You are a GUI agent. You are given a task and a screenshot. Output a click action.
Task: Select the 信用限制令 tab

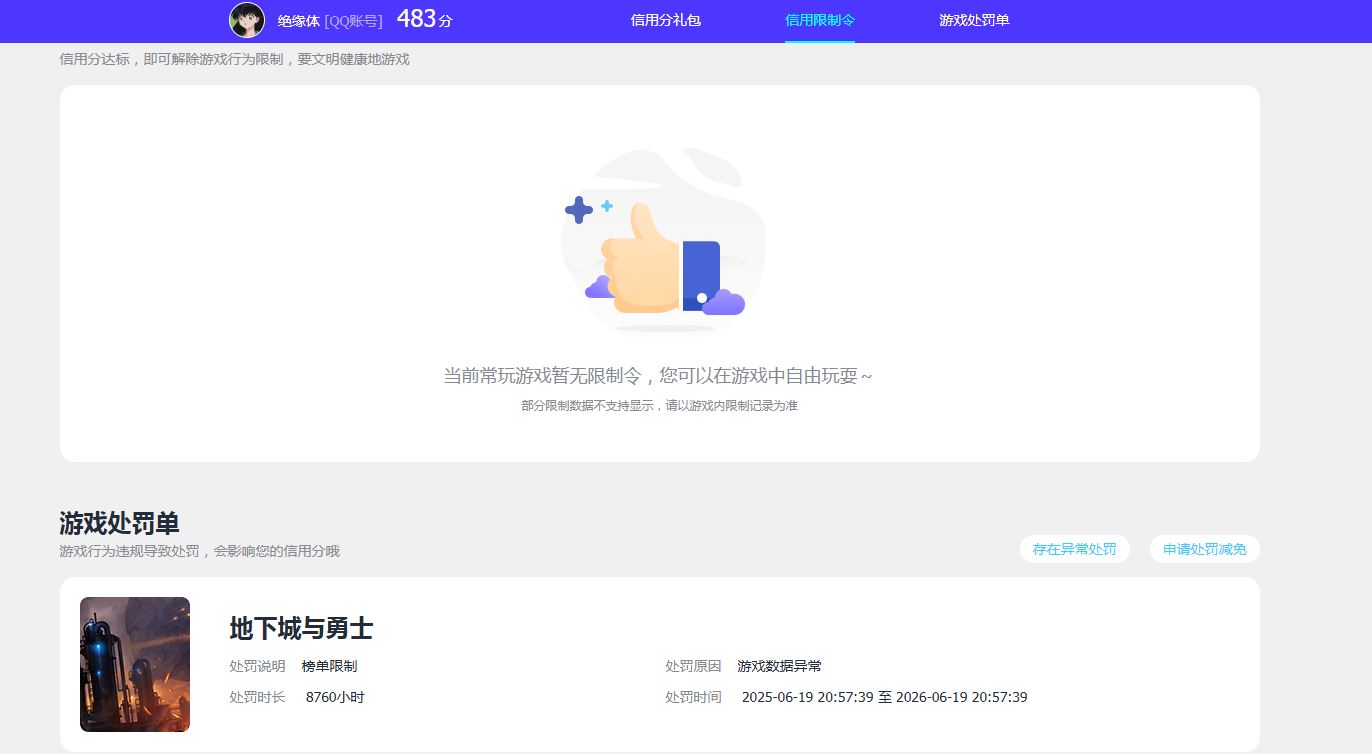click(819, 20)
